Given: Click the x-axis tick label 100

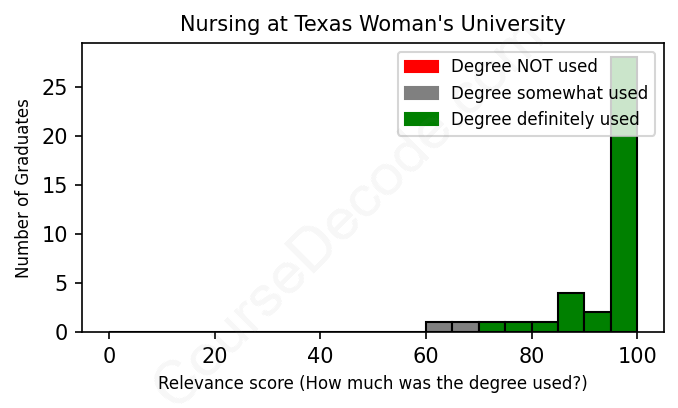Looking at the screenshot, I should [x=637, y=355].
